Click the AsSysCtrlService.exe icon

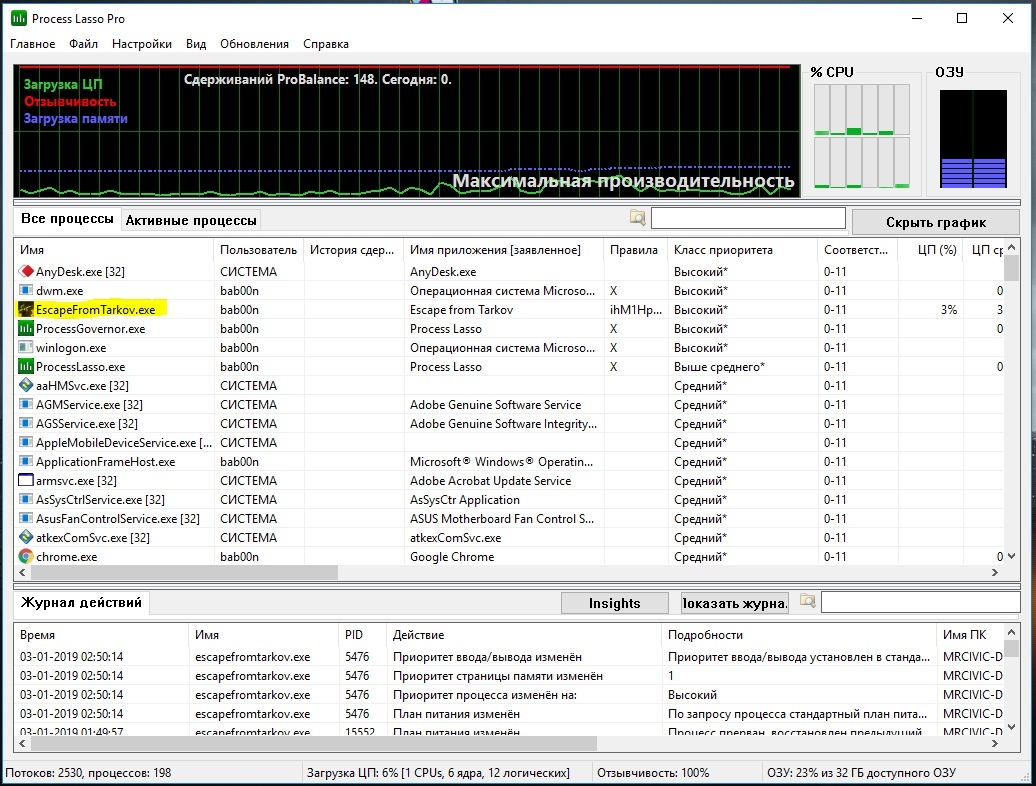click(x=26, y=500)
